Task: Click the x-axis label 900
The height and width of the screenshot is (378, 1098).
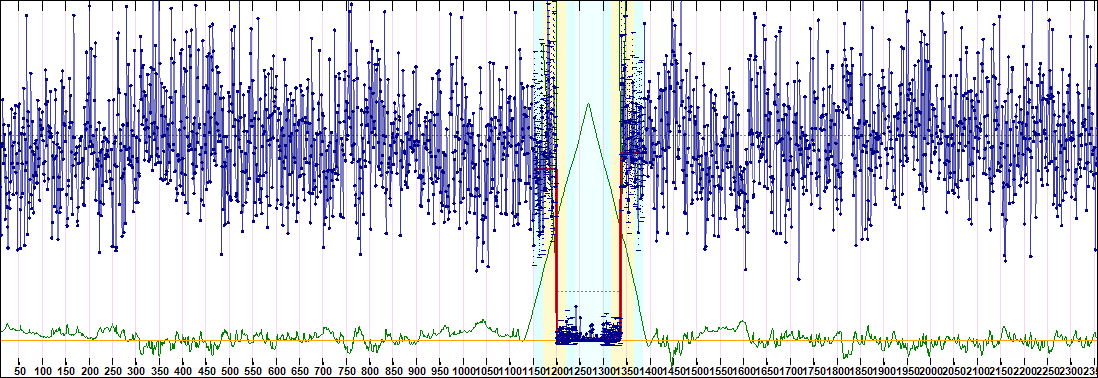Action: (417, 371)
